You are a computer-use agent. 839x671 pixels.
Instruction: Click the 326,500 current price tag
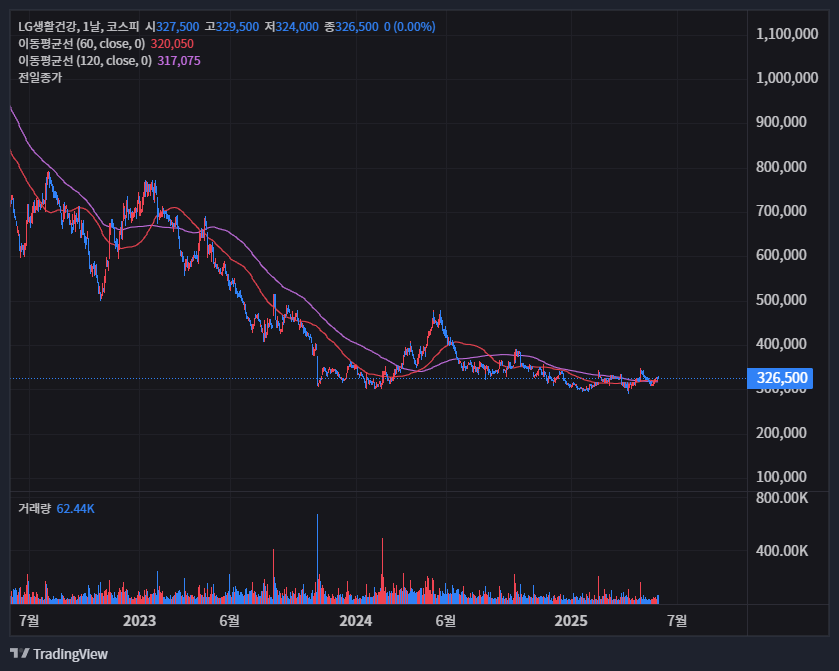coord(780,378)
